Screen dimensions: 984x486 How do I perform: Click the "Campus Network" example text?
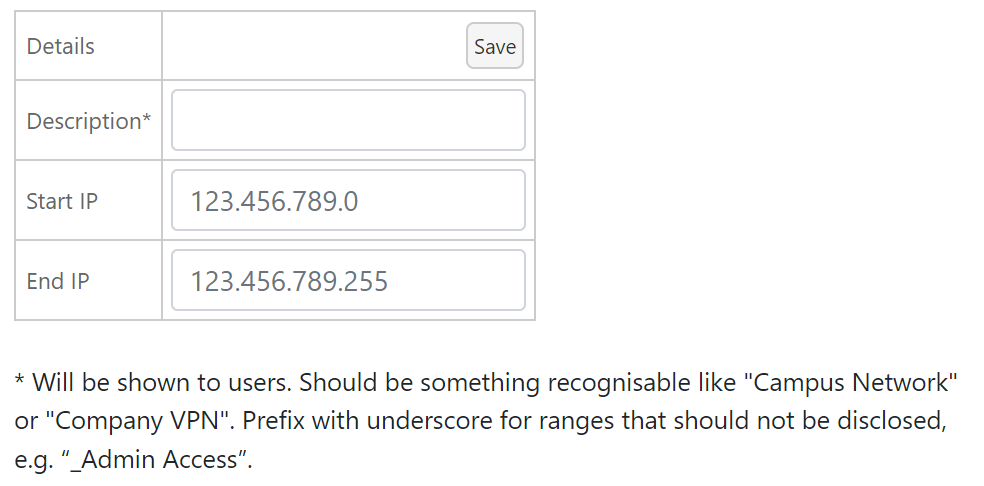[x=853, y=382]
